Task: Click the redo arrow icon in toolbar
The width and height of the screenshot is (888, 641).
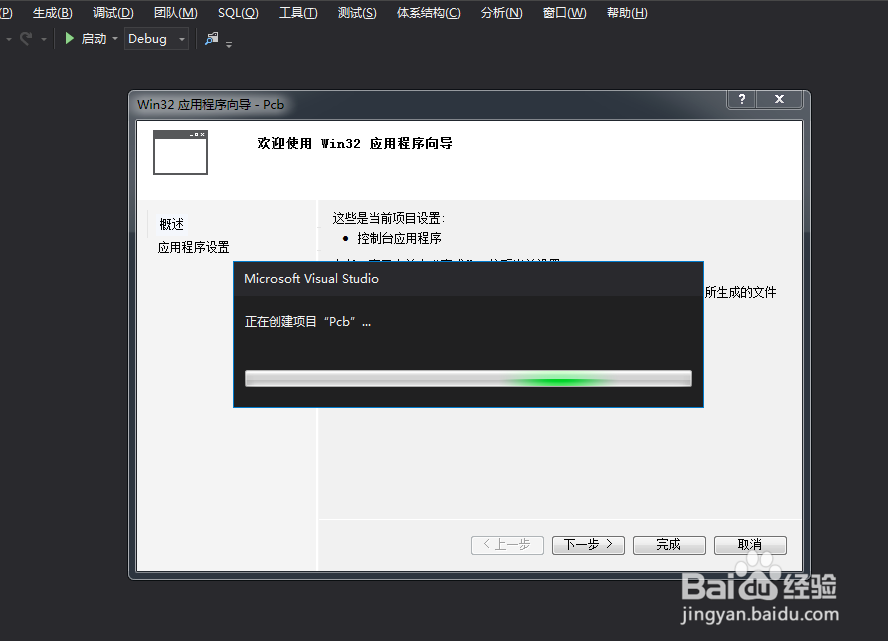Action: [26, 39]
